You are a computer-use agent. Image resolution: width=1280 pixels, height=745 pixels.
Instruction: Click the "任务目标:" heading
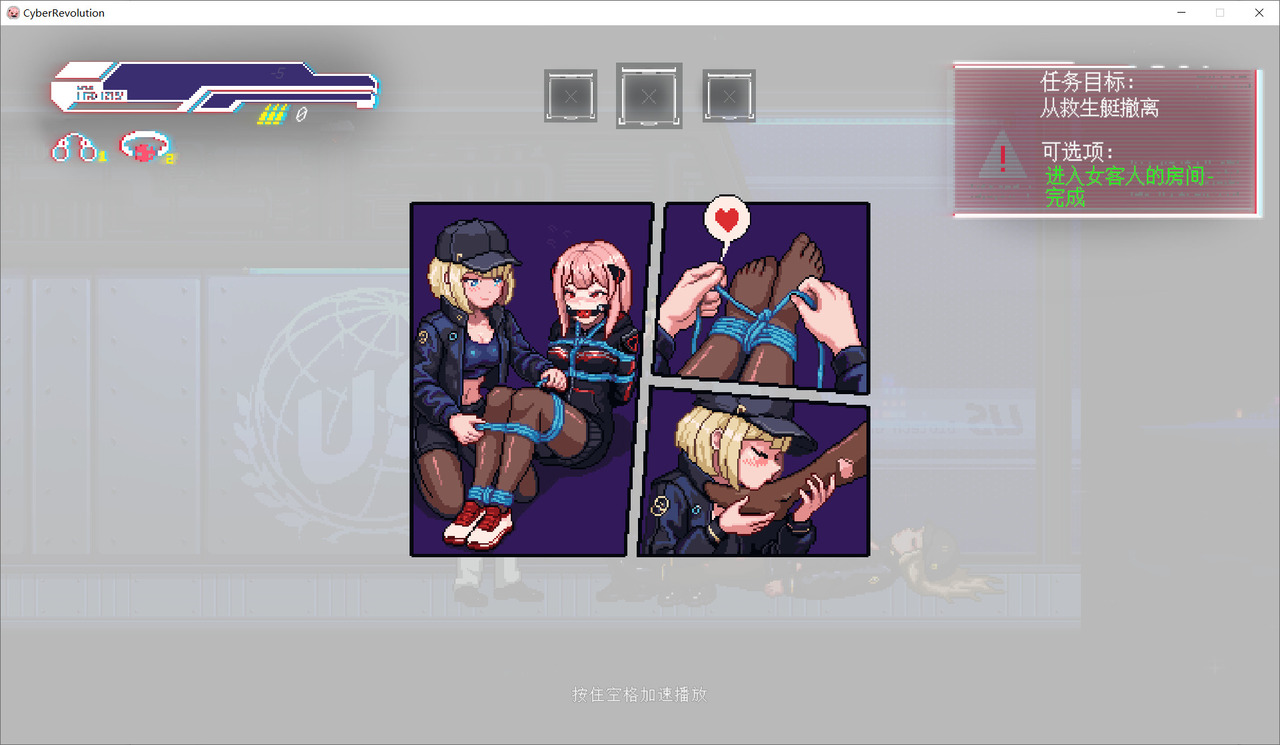point(1089,82)
